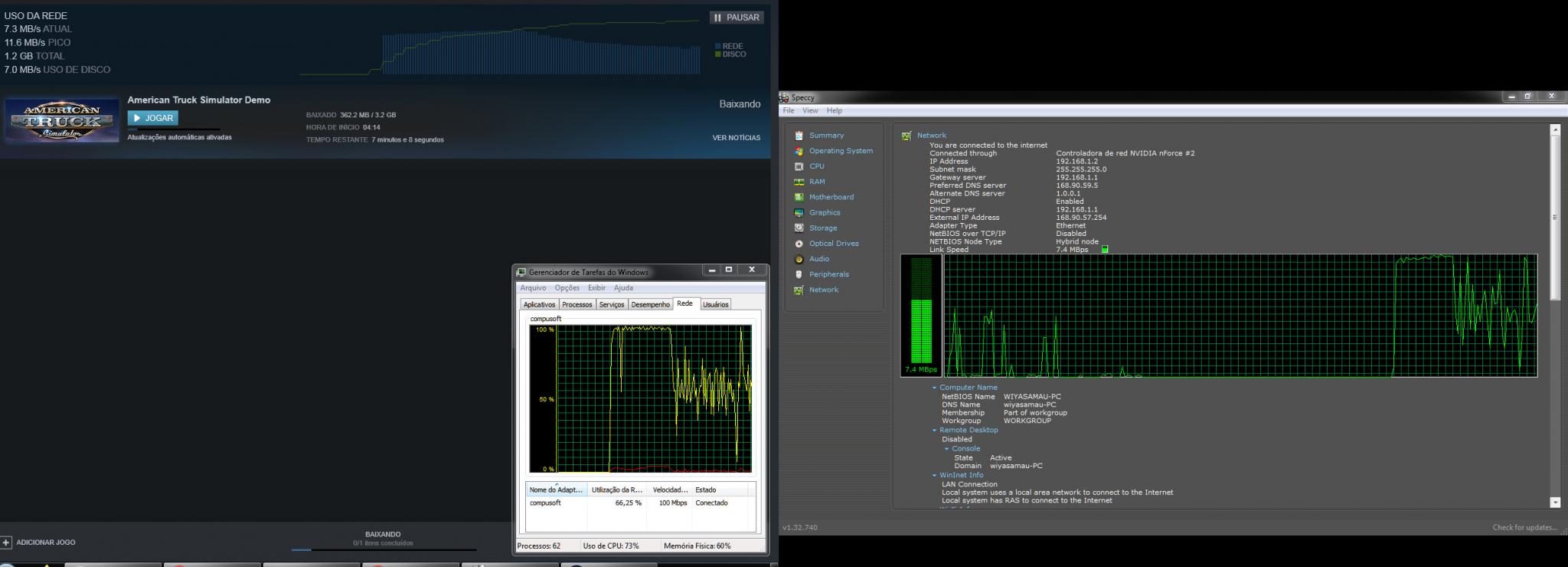1568x567 pixels.
Task: Collapse the WinInet Info section
Action: 934,475
